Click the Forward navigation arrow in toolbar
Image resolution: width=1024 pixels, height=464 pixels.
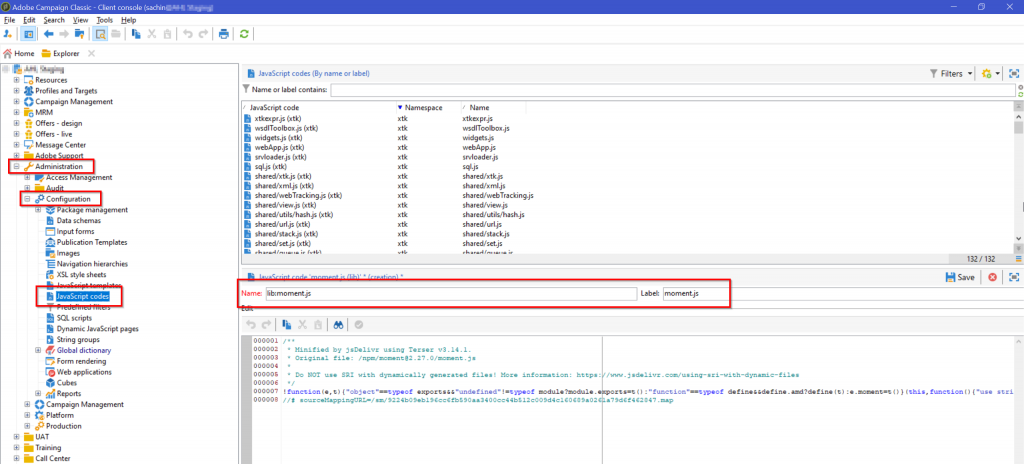(x=64, y=34)
